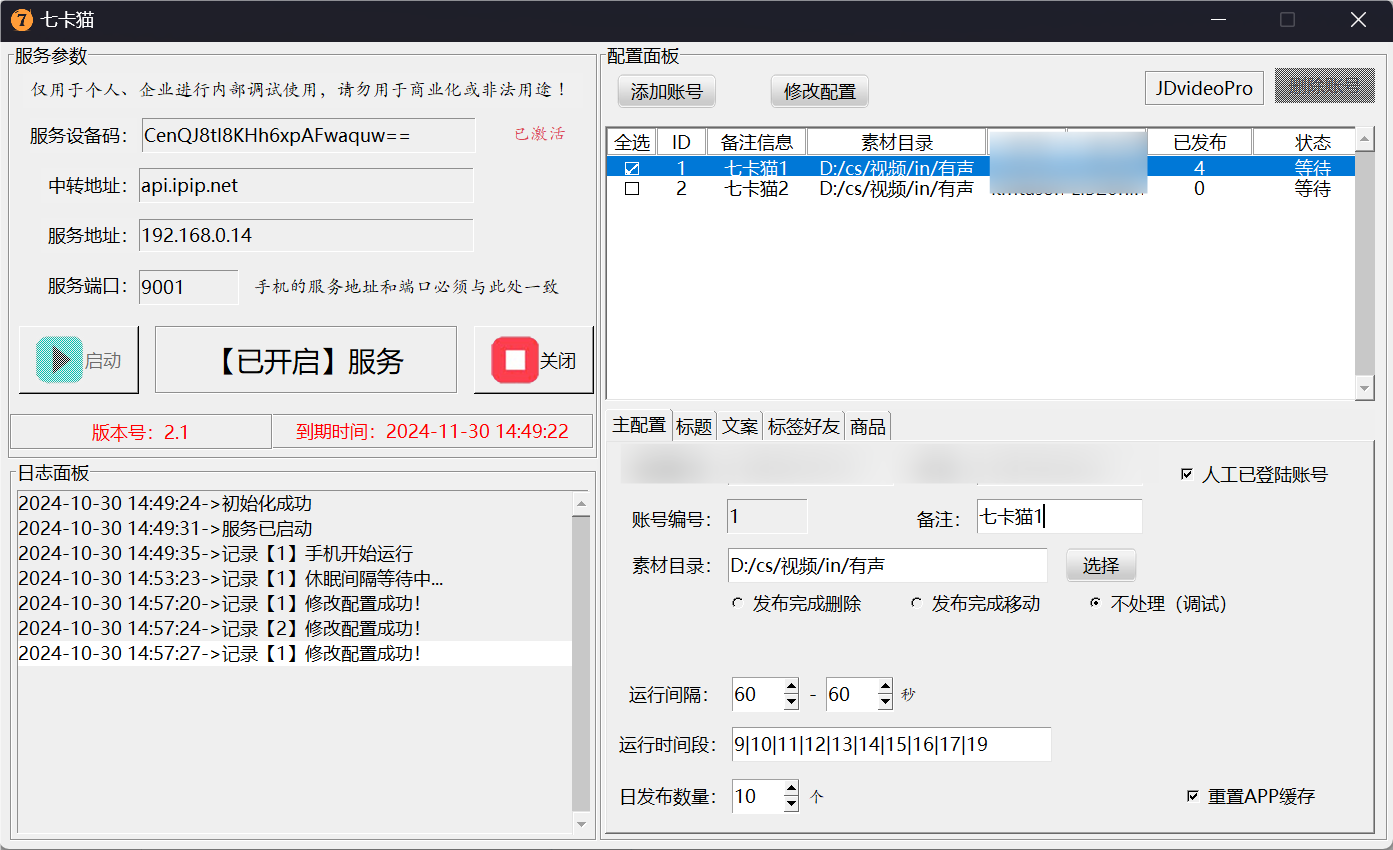Screen dimensions: 1393x850
Task: Click the JDvideoPro button
Action: (1204, 88)
